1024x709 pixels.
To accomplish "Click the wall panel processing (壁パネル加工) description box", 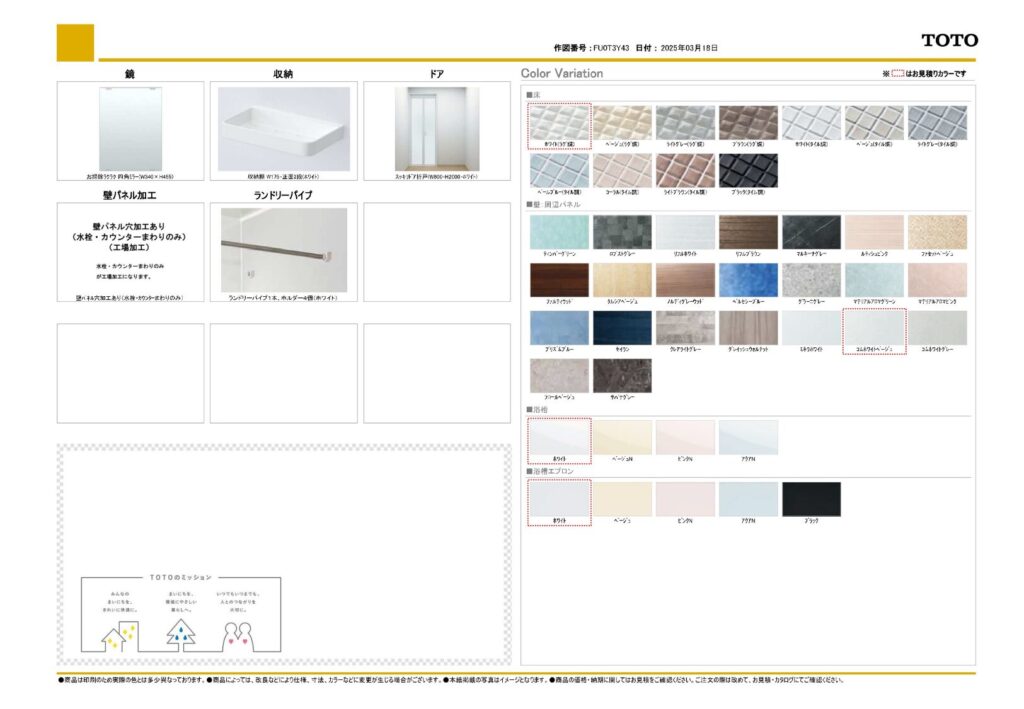I will [x=130, y=252].
